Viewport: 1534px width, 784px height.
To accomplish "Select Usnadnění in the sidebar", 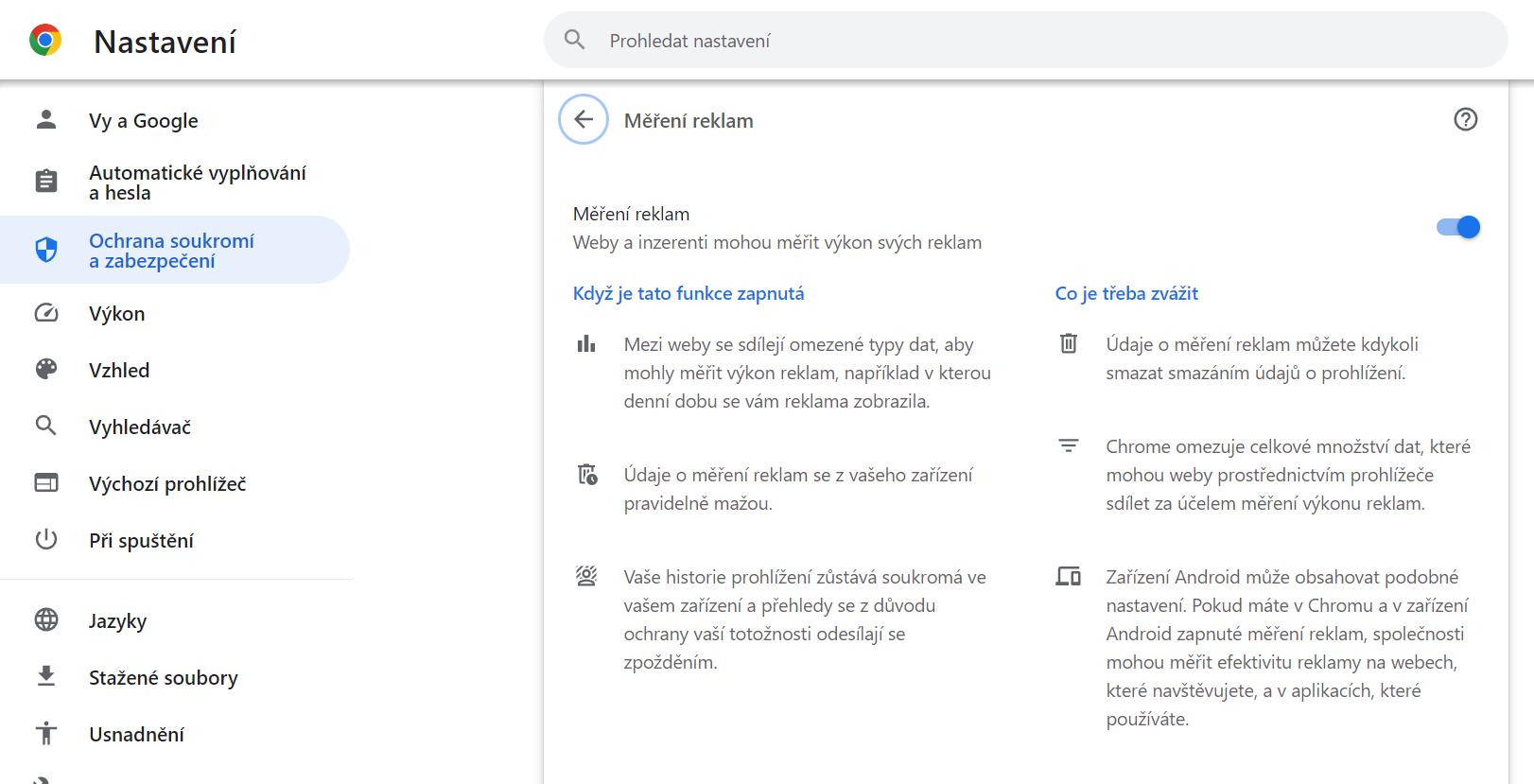I will click(x=136, y=735).
